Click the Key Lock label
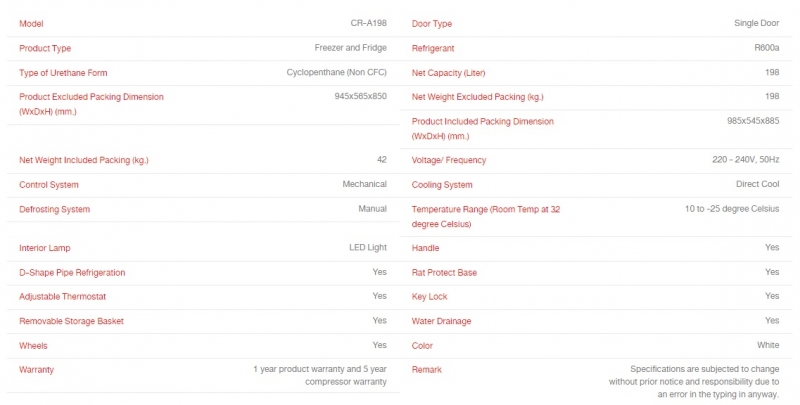 click(x=430, y=296)
